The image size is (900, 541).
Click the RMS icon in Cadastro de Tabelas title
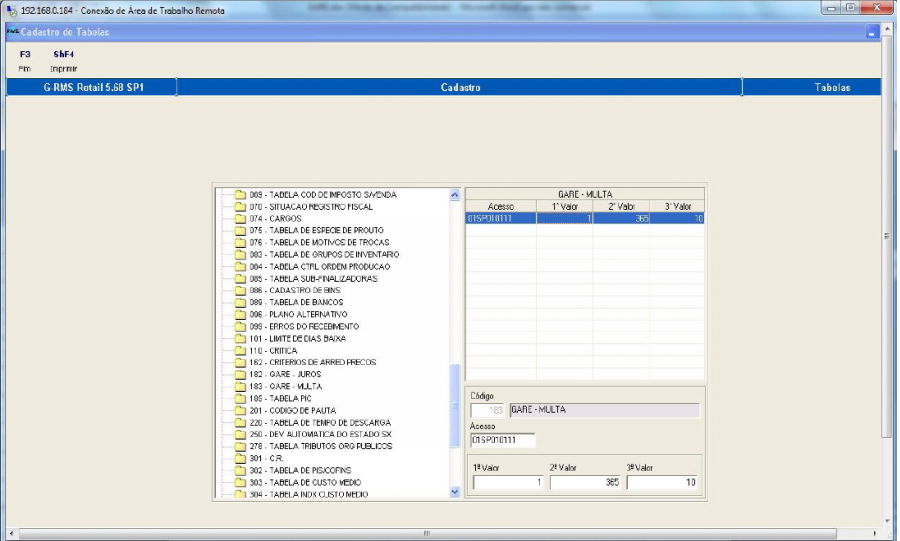(x=13, y=32)
